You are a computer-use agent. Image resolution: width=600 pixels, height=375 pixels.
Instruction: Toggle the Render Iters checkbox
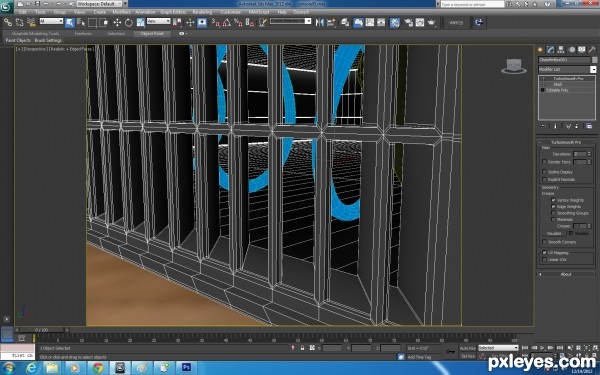click(544, 162)
